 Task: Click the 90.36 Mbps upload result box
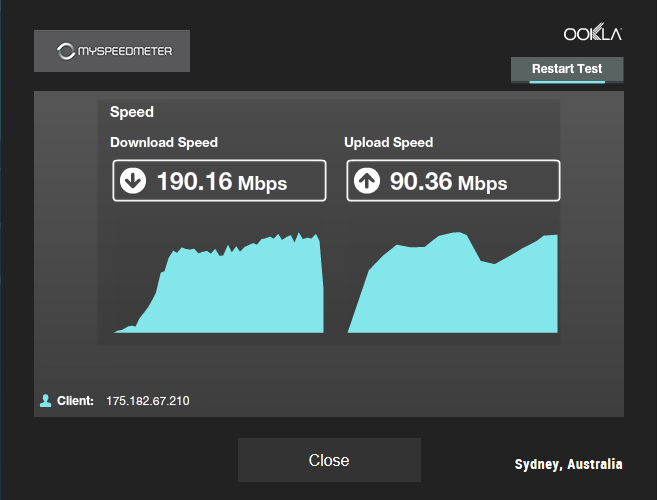(453, 181)
